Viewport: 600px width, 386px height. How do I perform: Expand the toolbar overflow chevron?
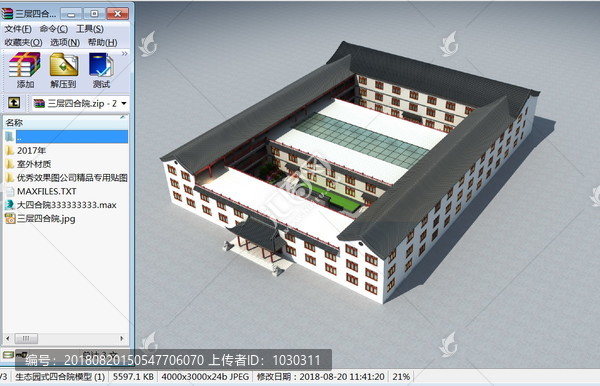124,54
